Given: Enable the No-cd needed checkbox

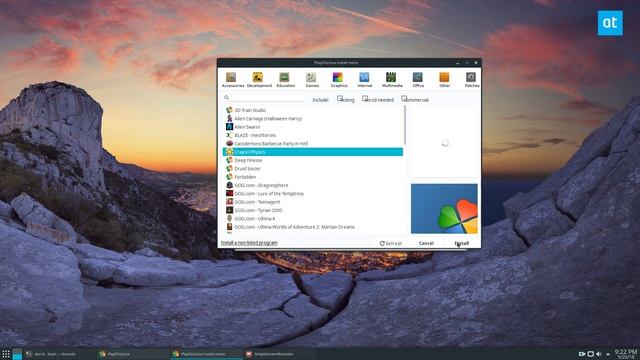Looking at the screenshot, I should click(365, 99).
